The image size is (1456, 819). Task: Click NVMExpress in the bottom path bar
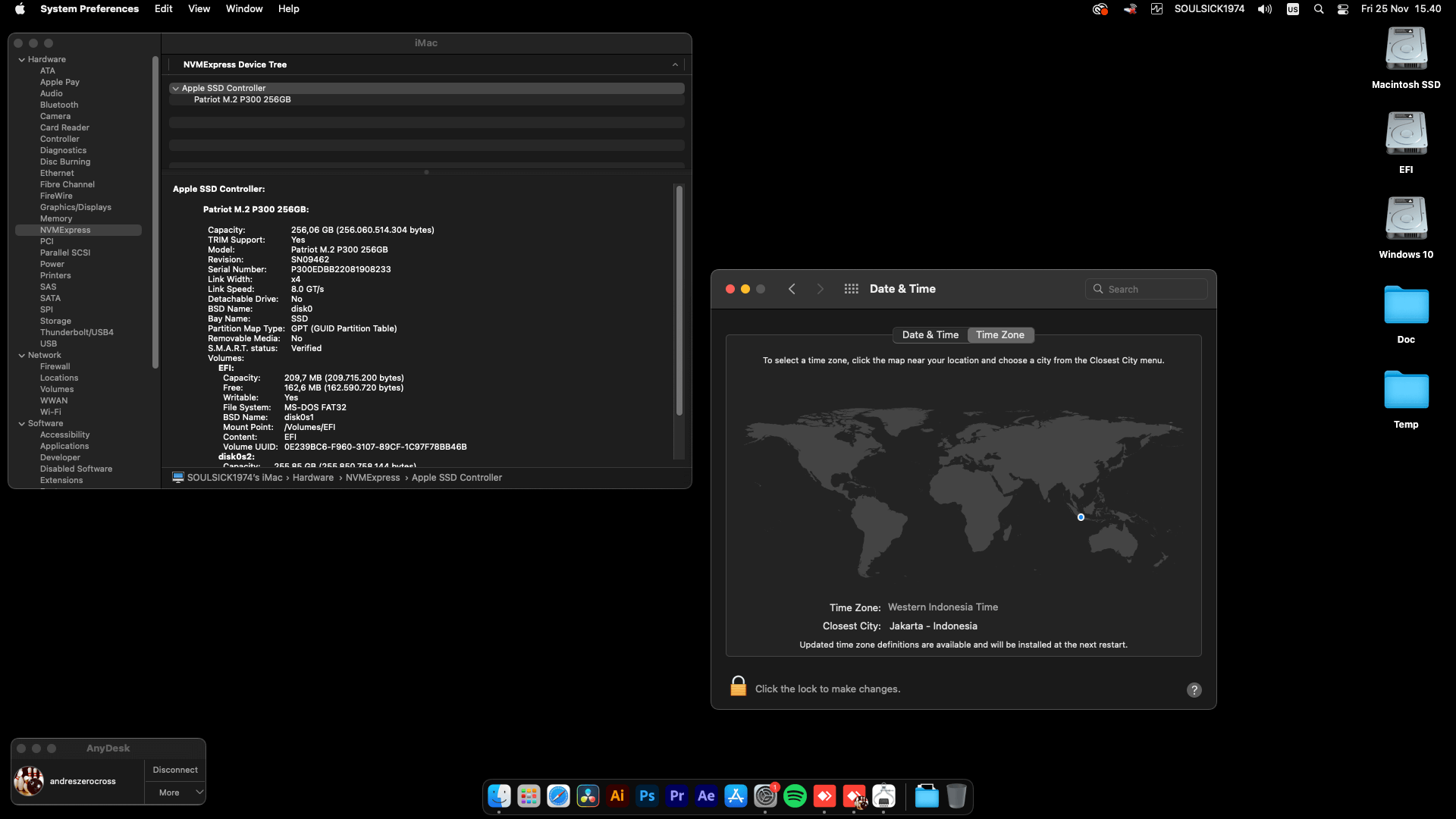tap(372, 478)
